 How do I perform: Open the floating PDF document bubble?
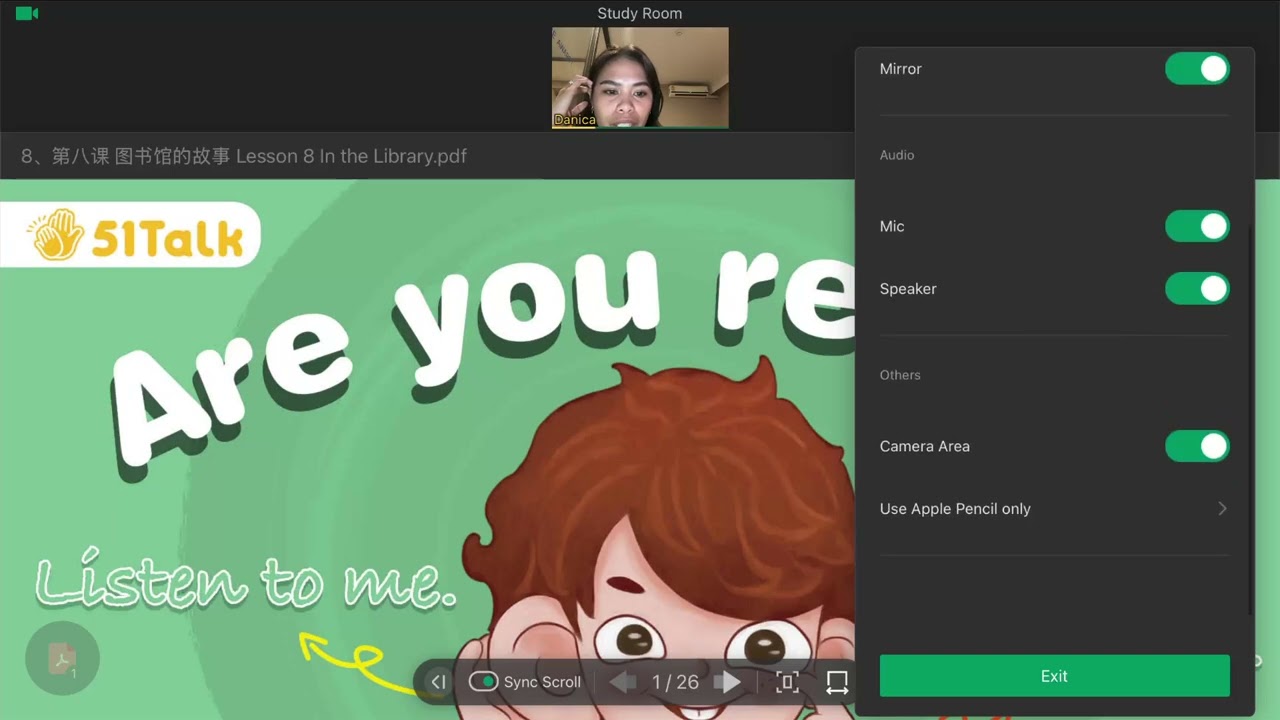[x=62, y=658]
